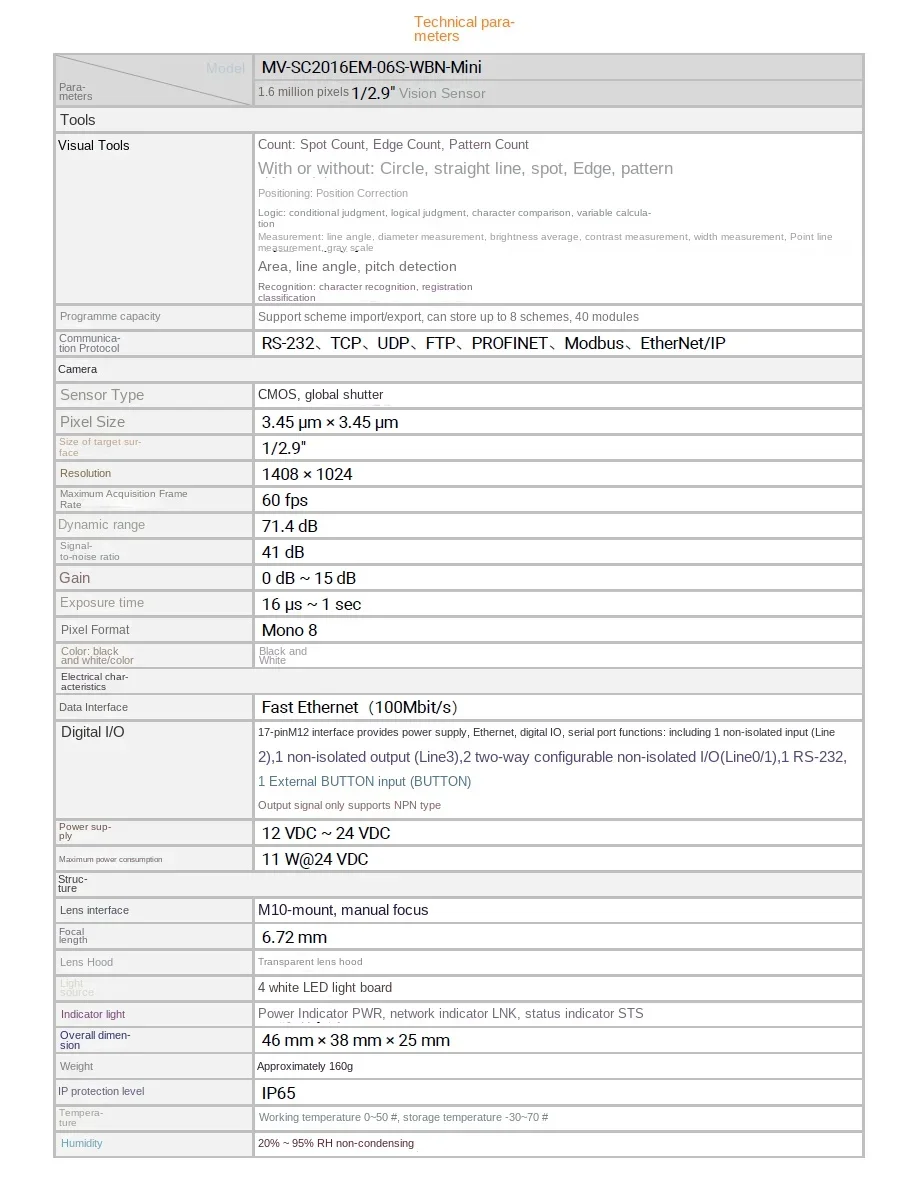Click the 'Dynamic range' label

[101, 525]
